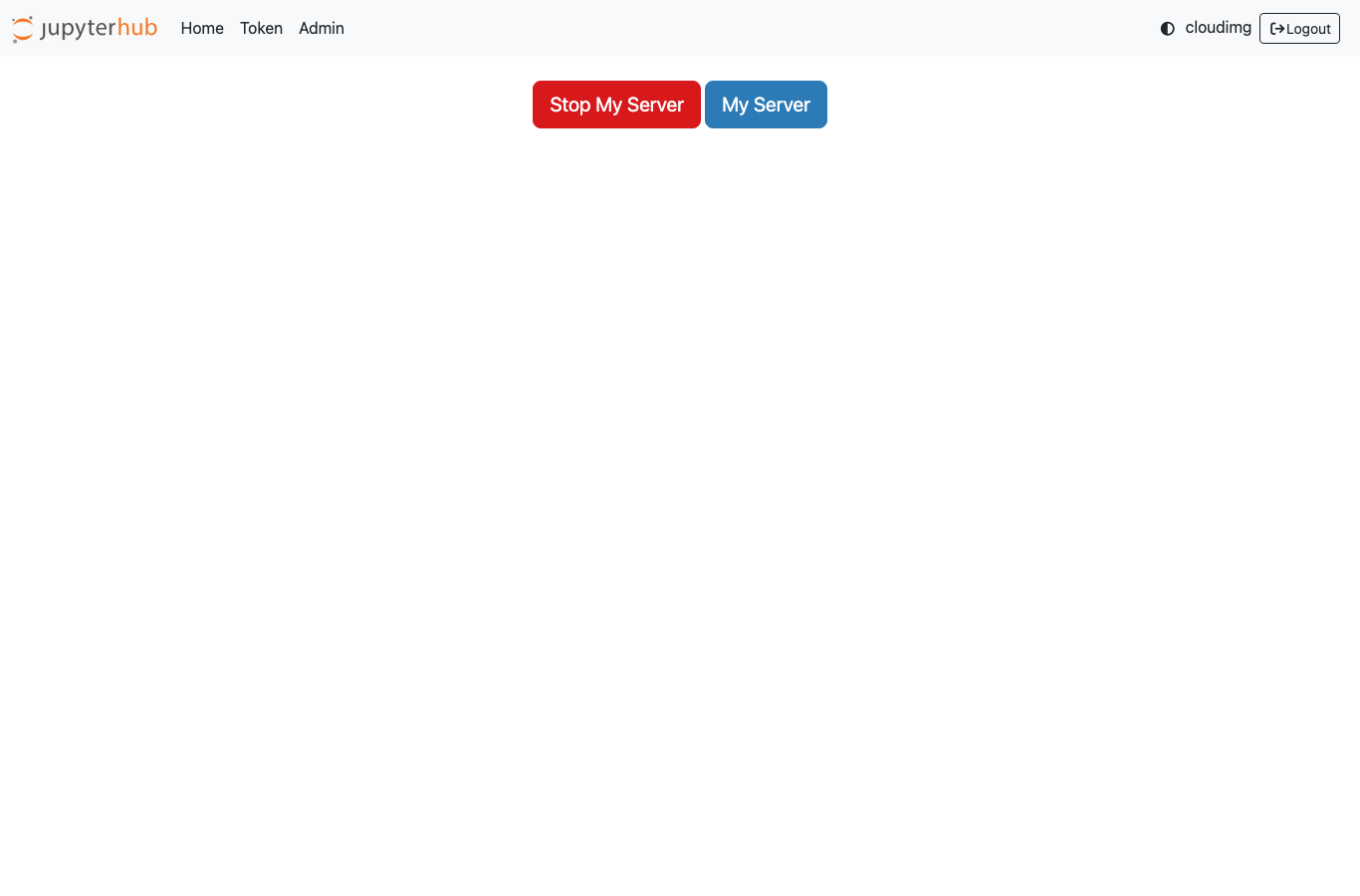Open the Home nav link
The height and width of the screenshot is (896, 1360).
tap(202, 28)
